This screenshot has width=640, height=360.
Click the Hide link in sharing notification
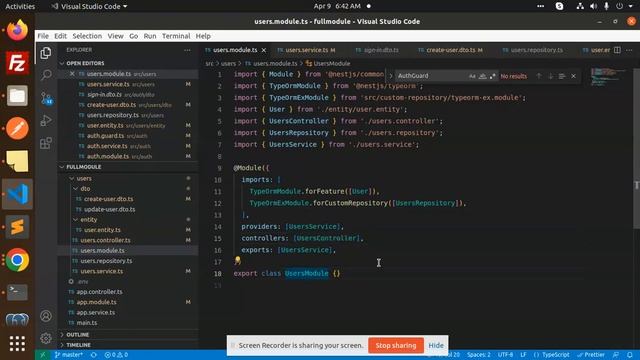tap(436, 345)
